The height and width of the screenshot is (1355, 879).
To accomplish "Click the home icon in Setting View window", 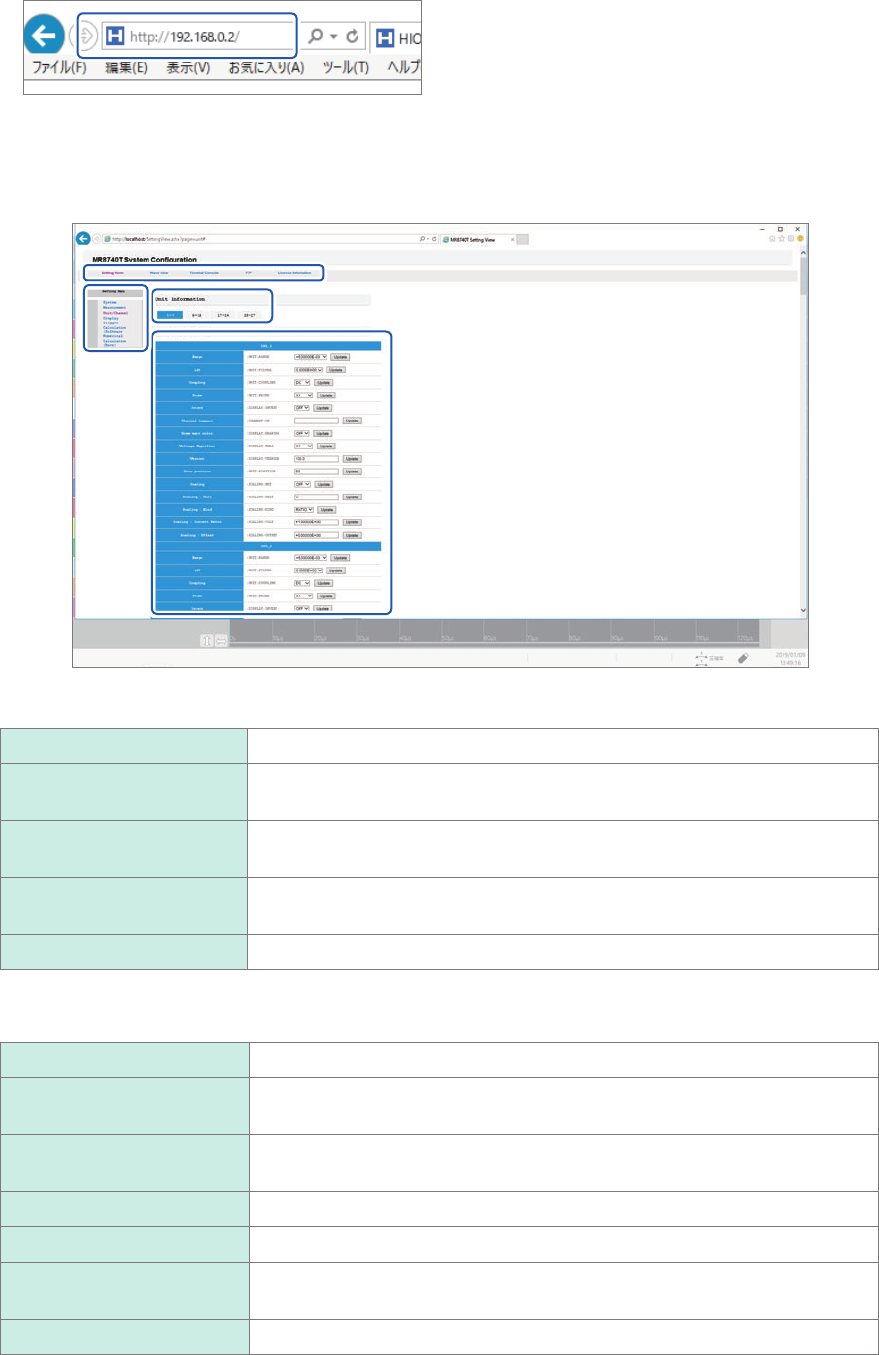I will pos(772,239).
